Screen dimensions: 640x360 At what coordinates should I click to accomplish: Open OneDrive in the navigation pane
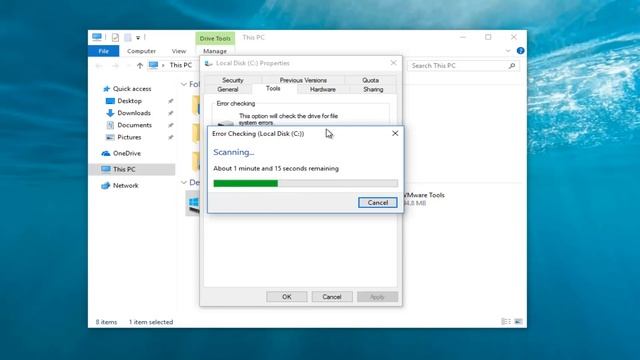127,153
